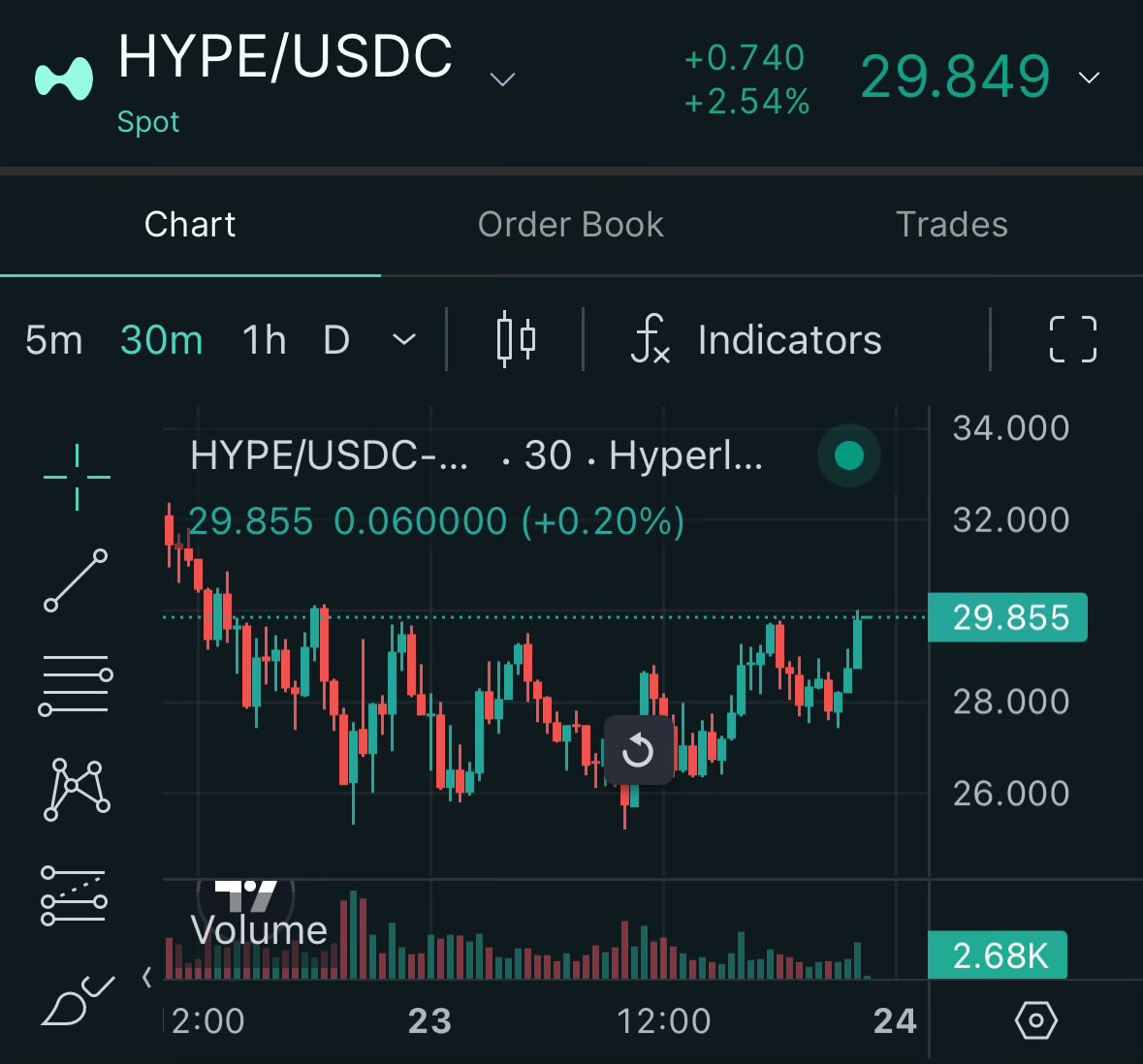Expand the HYPE/USDC pair selector chevron

point(502,78)
